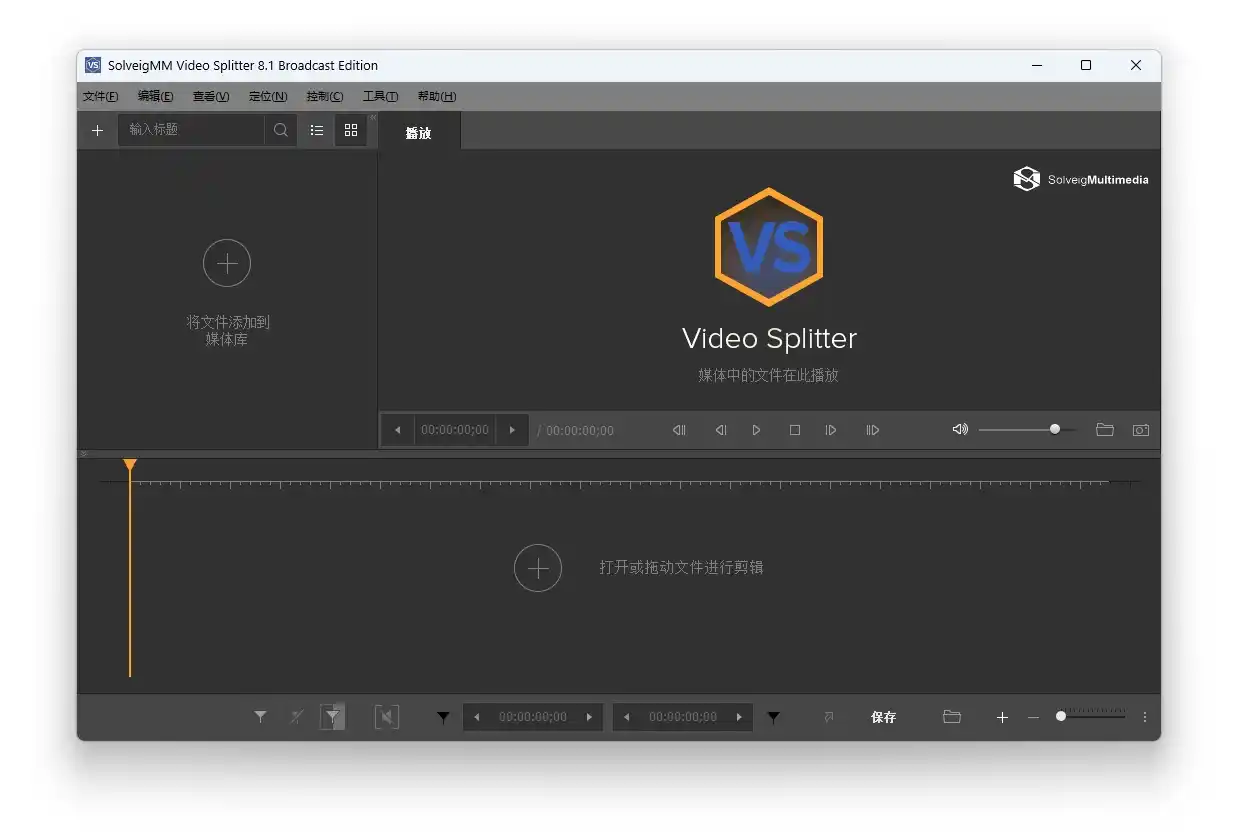This screenshot has height=840, width=1250.
Task: Play the media
Action: [x=757, y=430]
